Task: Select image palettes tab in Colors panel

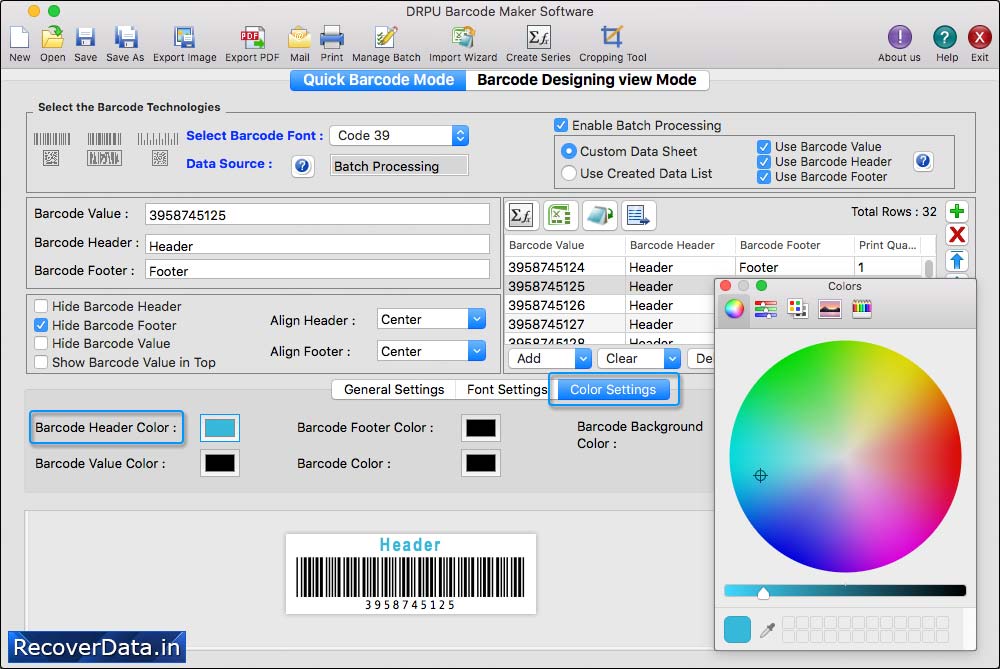Action: (x=830, y=309)
